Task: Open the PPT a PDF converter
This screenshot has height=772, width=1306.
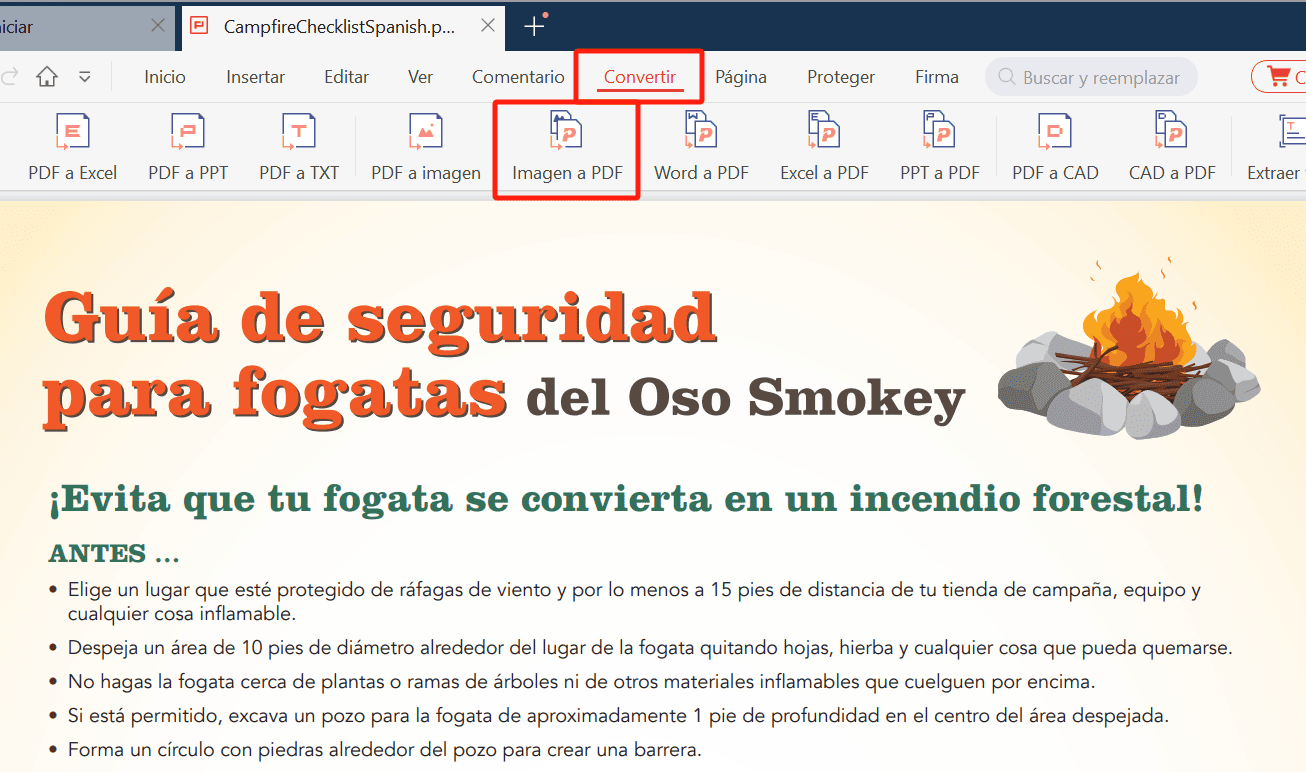Action: click(939, 145)
